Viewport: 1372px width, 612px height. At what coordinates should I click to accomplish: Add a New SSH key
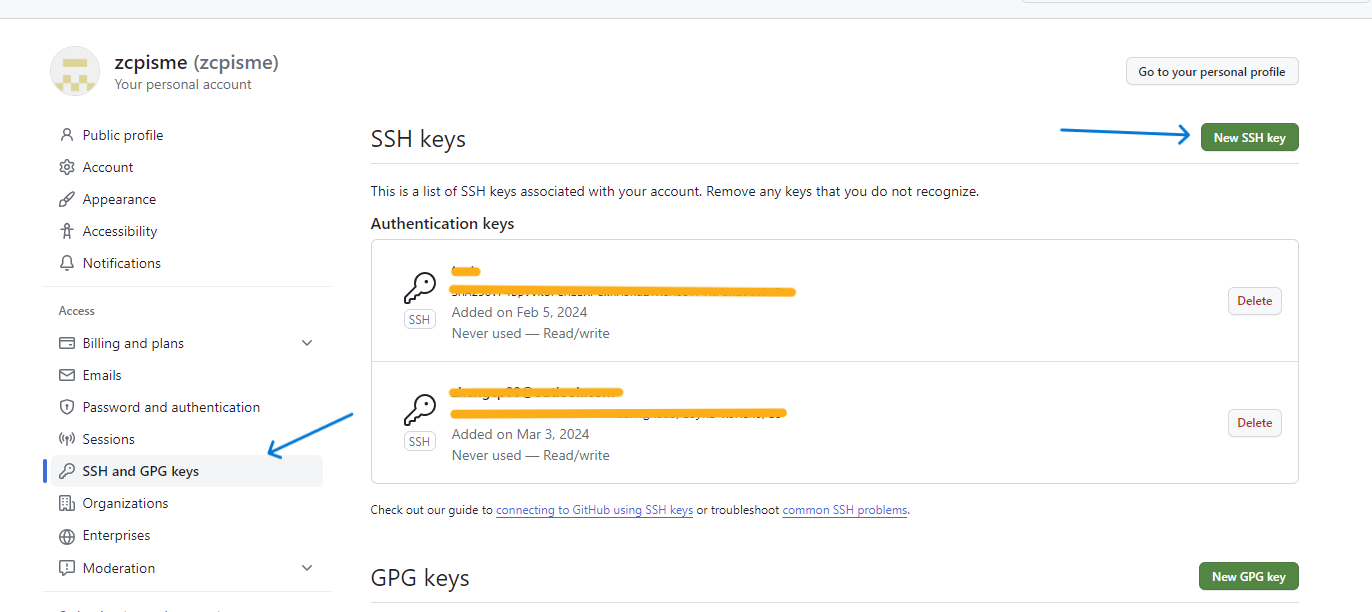coord(1249,138)
